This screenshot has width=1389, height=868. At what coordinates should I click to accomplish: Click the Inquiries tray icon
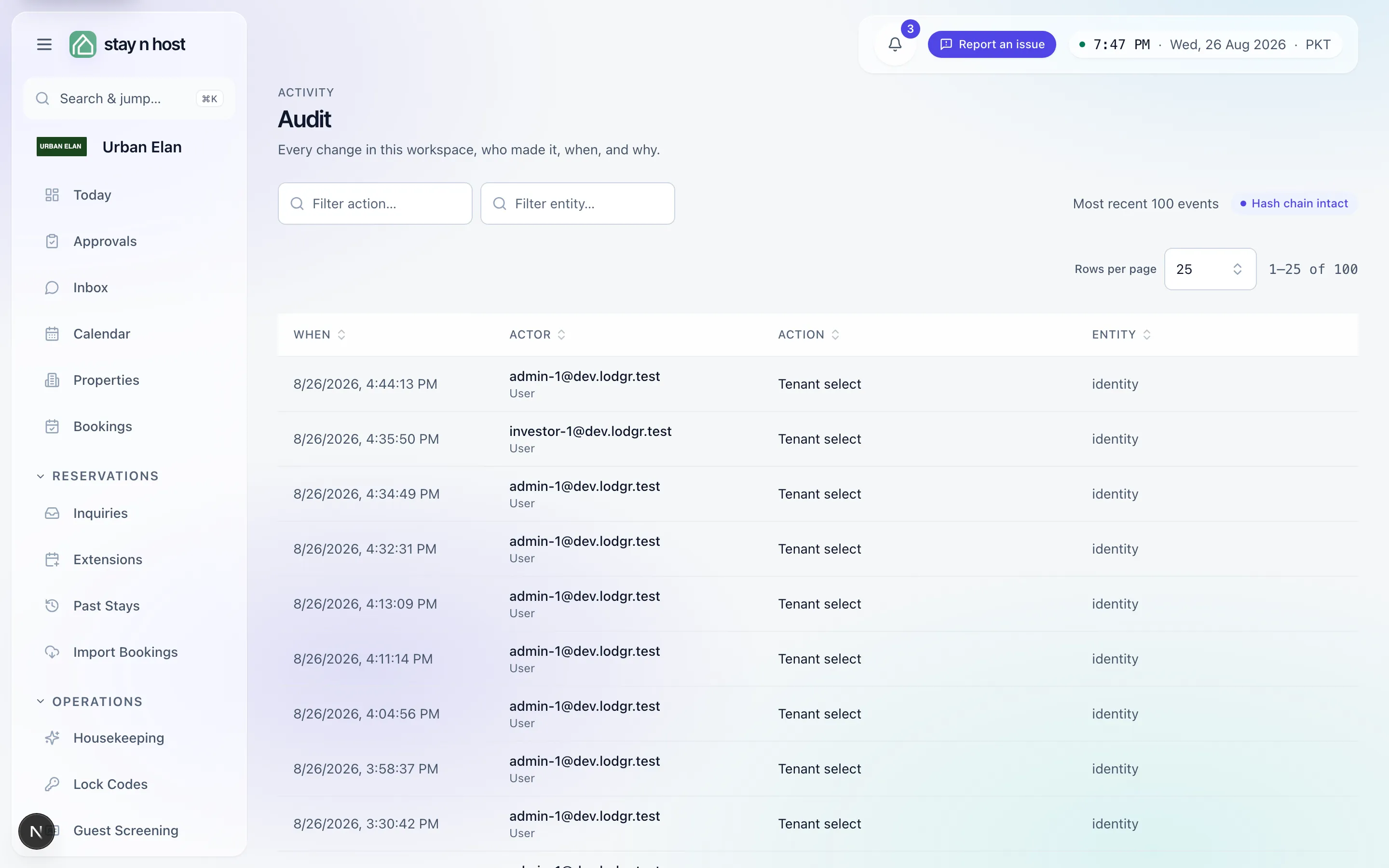point(52,513)
